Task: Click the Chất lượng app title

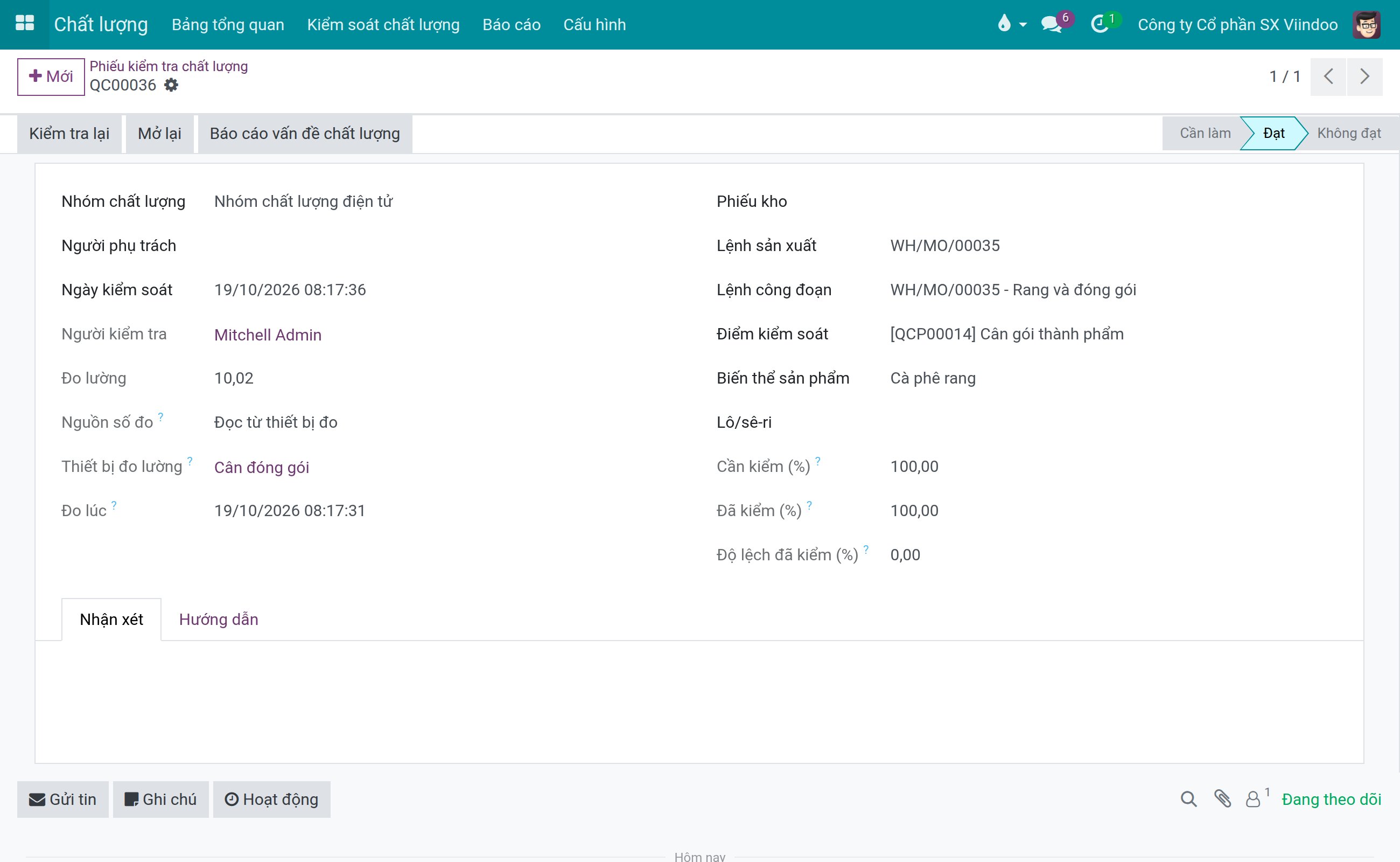Action: pyautogui.click(x=101, y=25)
